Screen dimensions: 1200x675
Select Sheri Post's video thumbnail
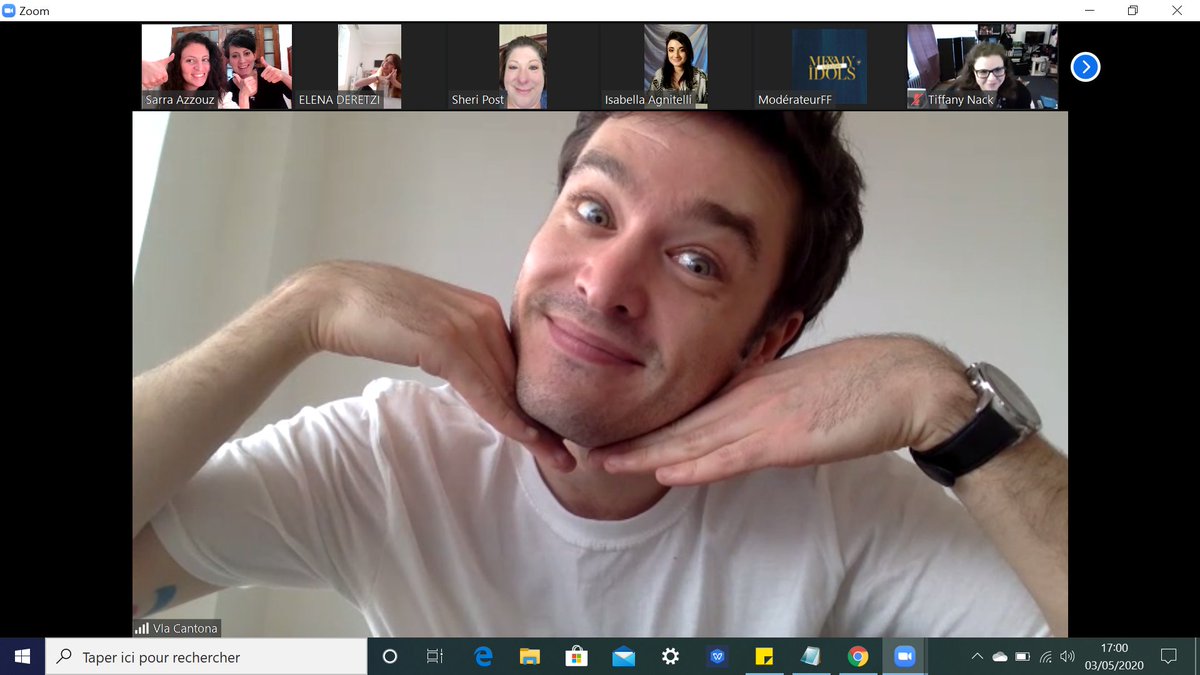pyautogui.click(x=523, y=66)
